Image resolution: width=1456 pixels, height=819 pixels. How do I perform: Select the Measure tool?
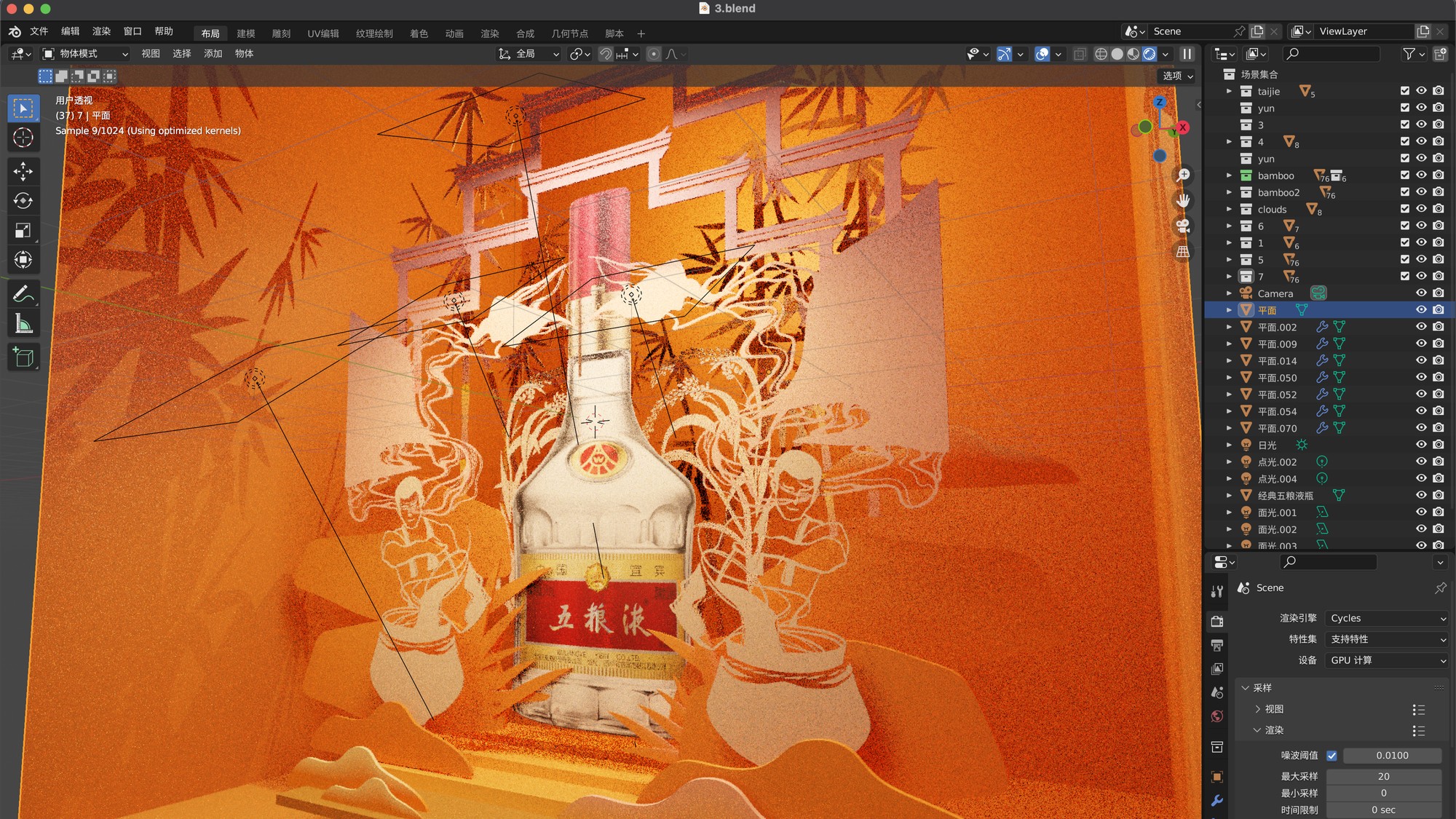click(x=23, y=323)
